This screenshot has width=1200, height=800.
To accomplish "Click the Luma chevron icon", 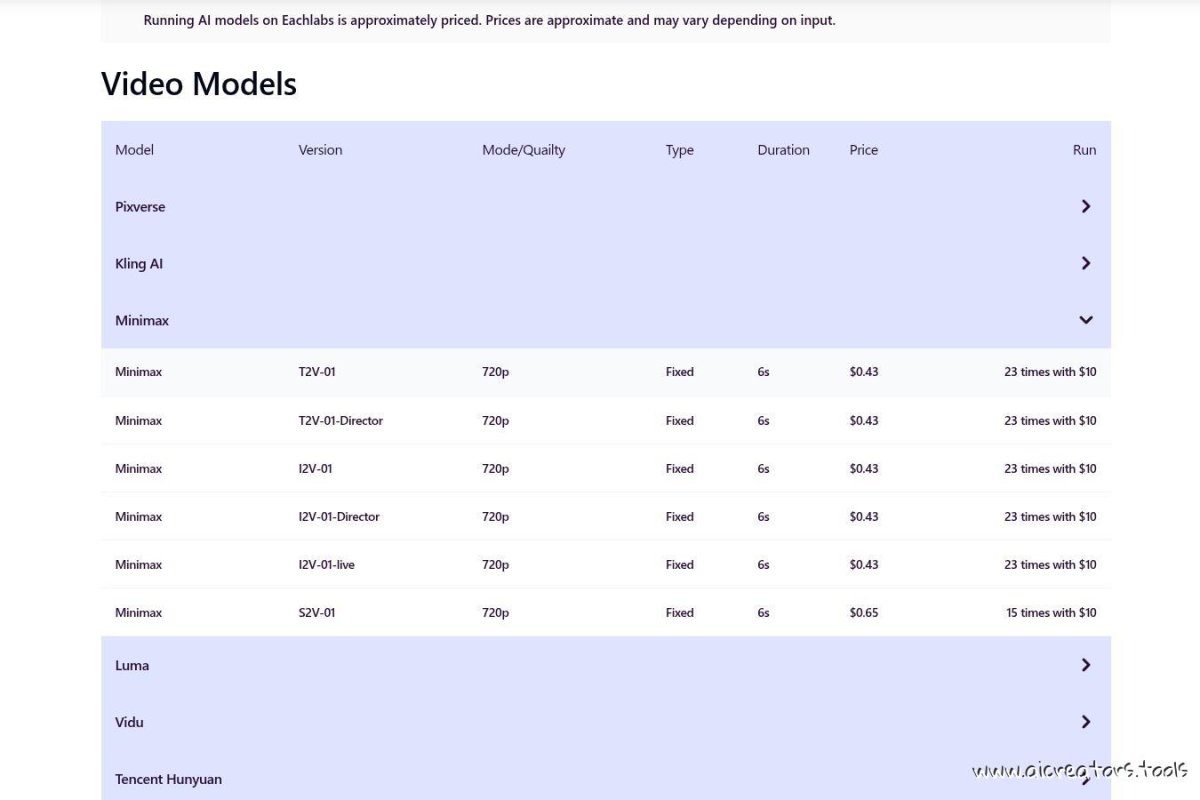I will pos(1085,664).
